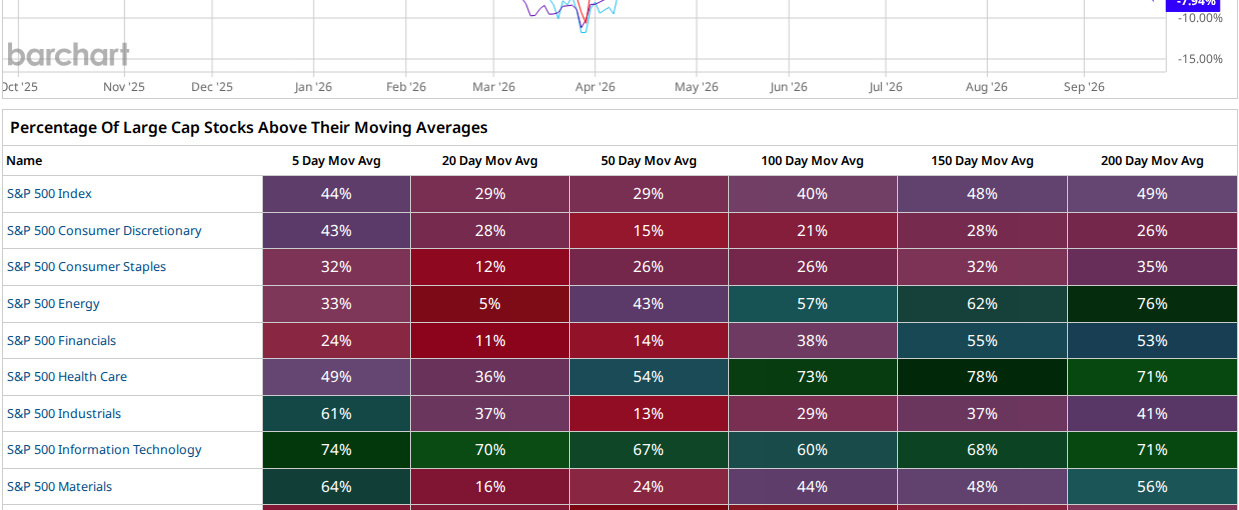Select Consumer Discretionary 5-day cell 43%

pyautogui.click(x=336, y=231)
